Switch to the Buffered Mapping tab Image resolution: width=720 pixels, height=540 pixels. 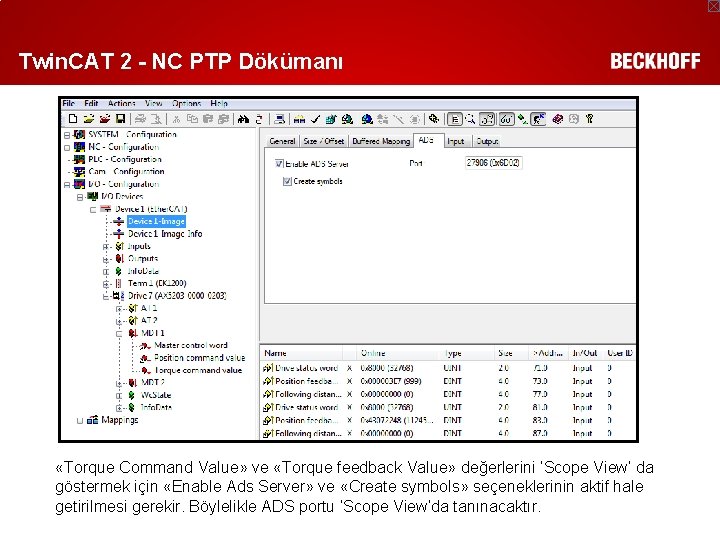[381, 141]
